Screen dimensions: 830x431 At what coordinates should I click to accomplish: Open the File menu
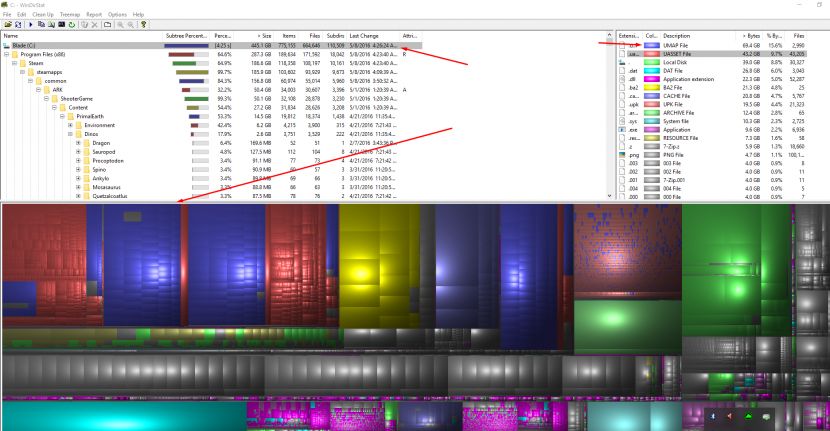[x=7, y=14]
